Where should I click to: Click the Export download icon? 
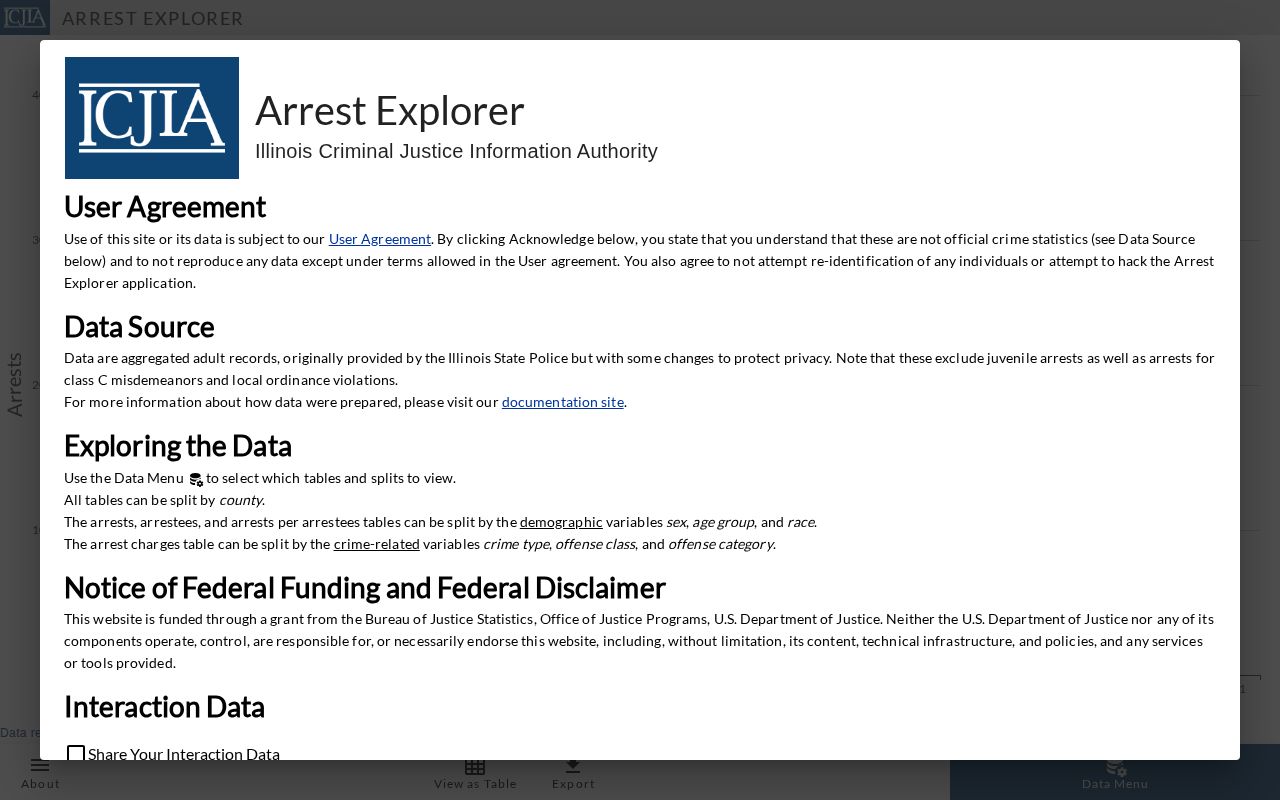573,766
